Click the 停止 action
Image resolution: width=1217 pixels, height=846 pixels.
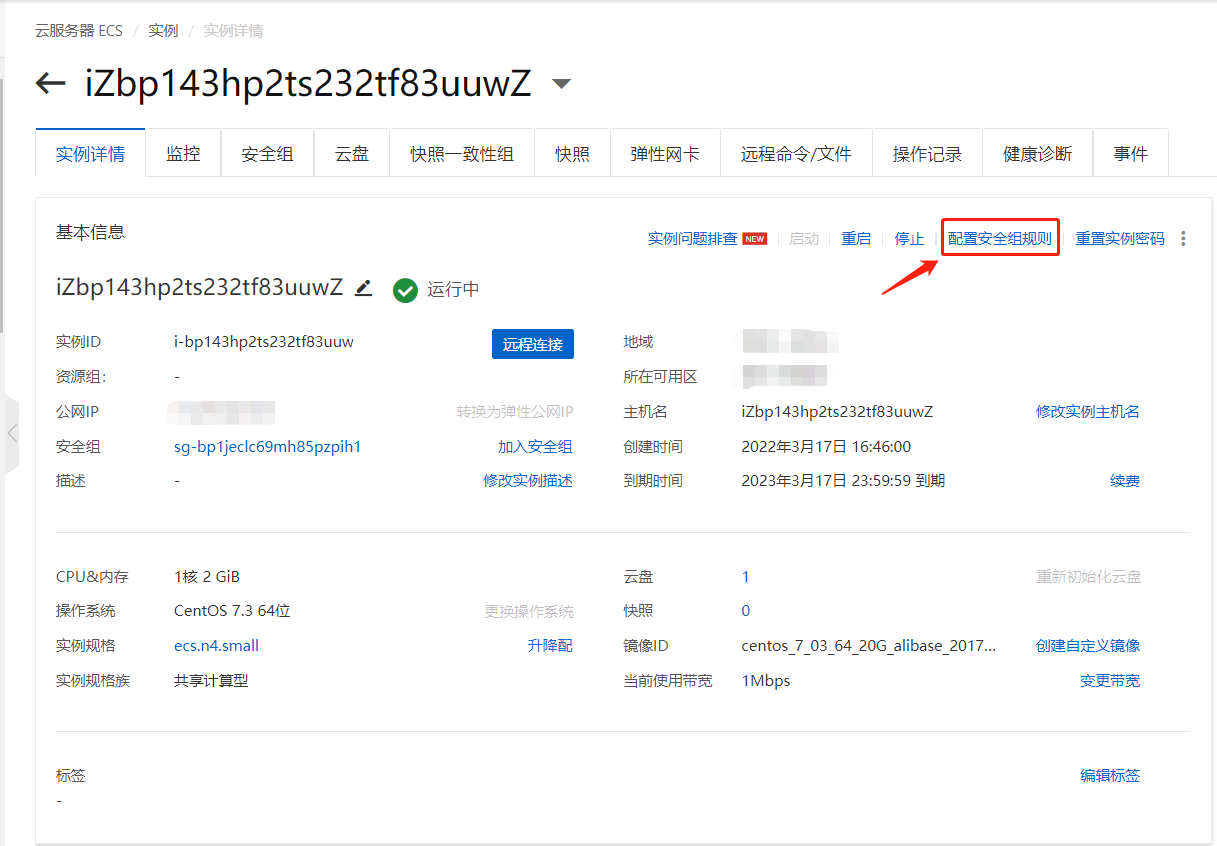pos(909,239)
